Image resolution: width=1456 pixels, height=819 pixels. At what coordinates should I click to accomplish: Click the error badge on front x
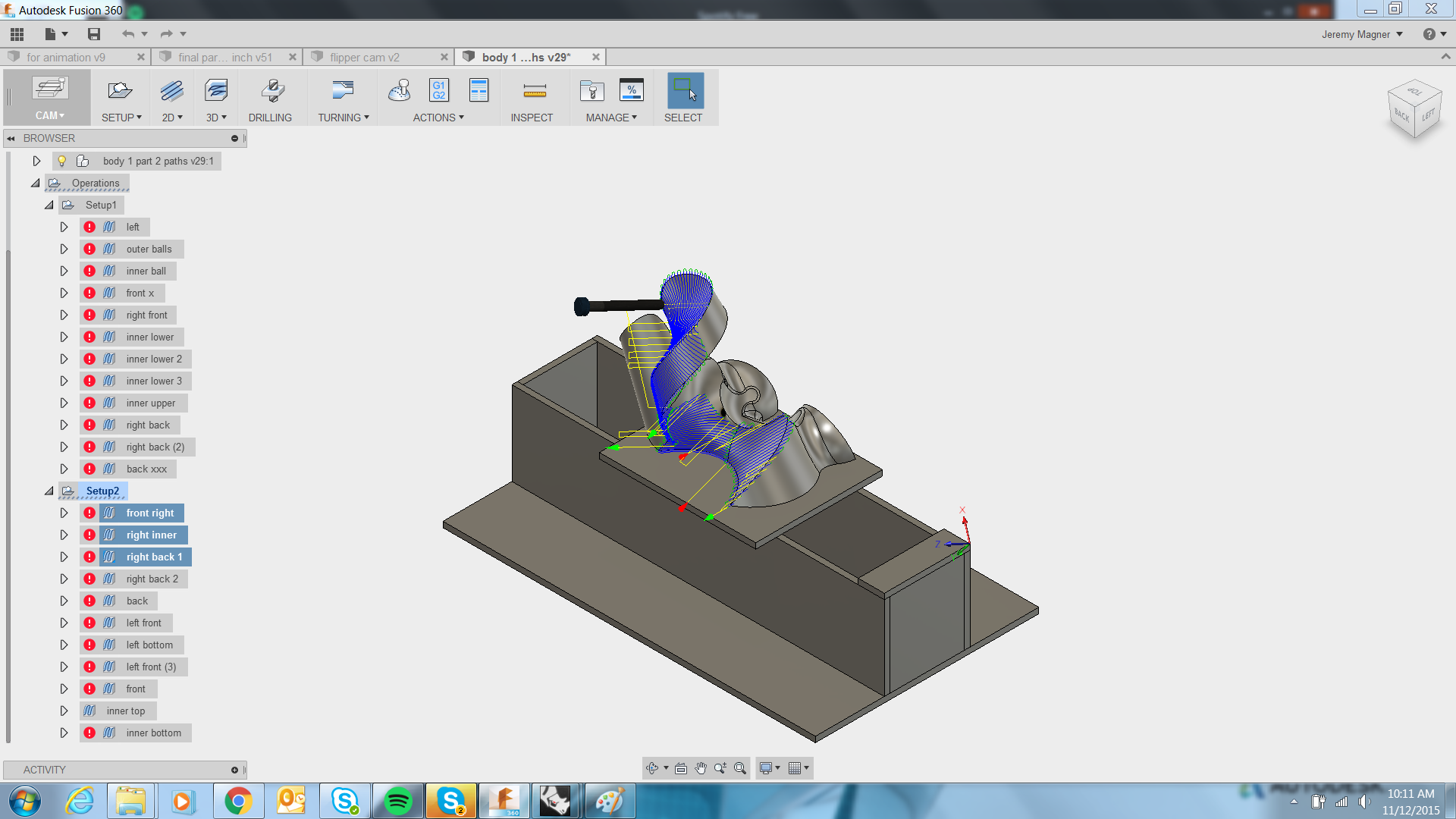coord(89,293)
